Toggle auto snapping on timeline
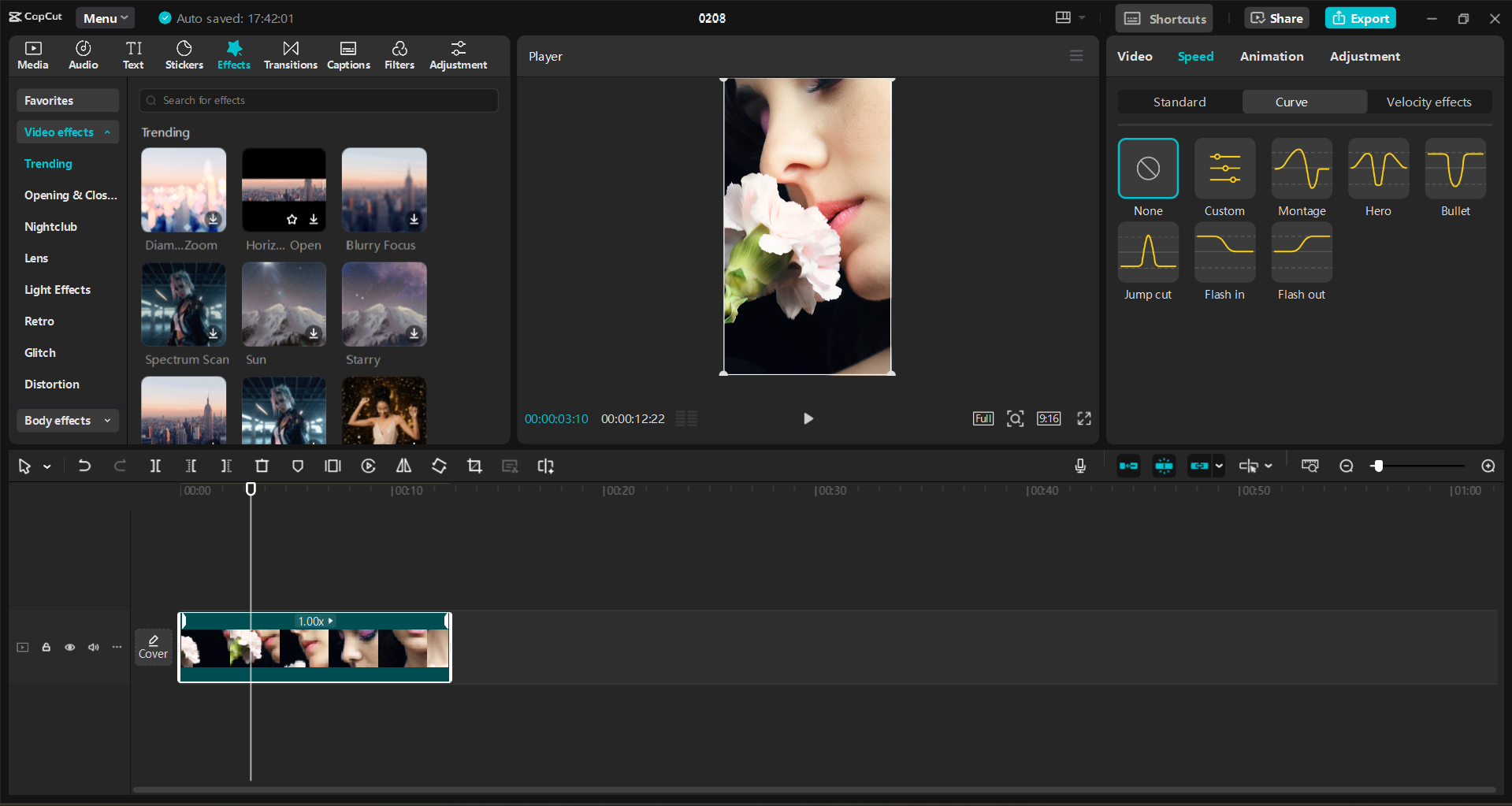The image size is (1512, 806). [1164, 466]
